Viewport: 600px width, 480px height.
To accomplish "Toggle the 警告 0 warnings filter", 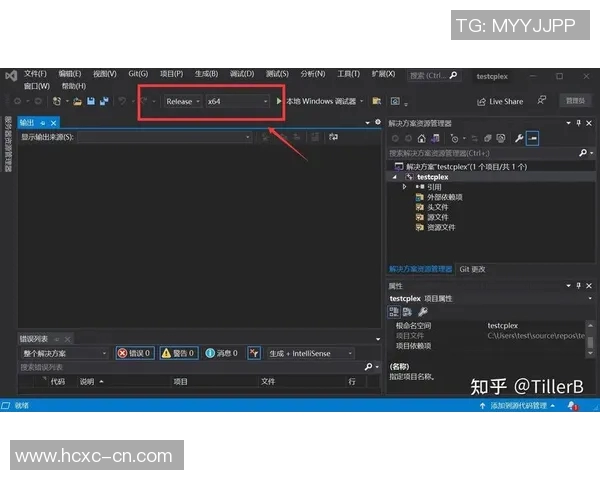I will coord(178,353).
